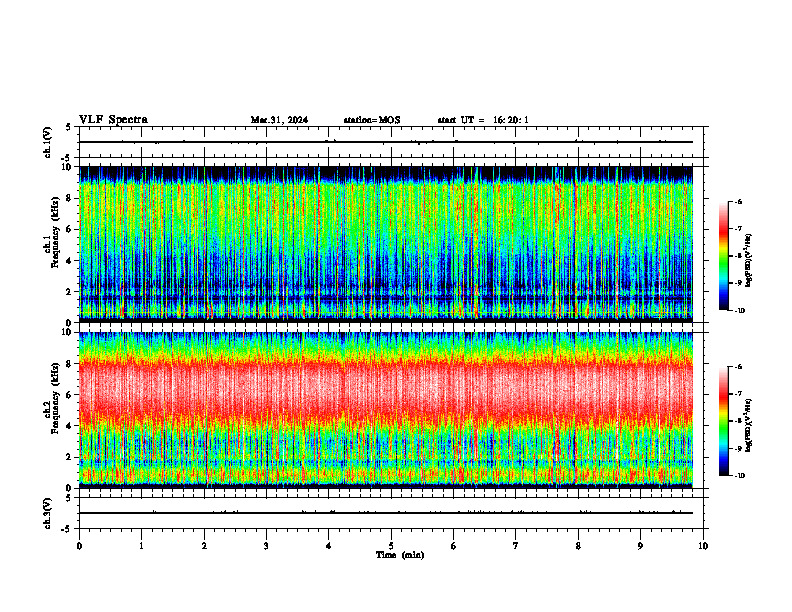Screen dimensions: 792x612
Task: Click the ch.1 frequency axis "2" tick label
Action: coord(70,291)
